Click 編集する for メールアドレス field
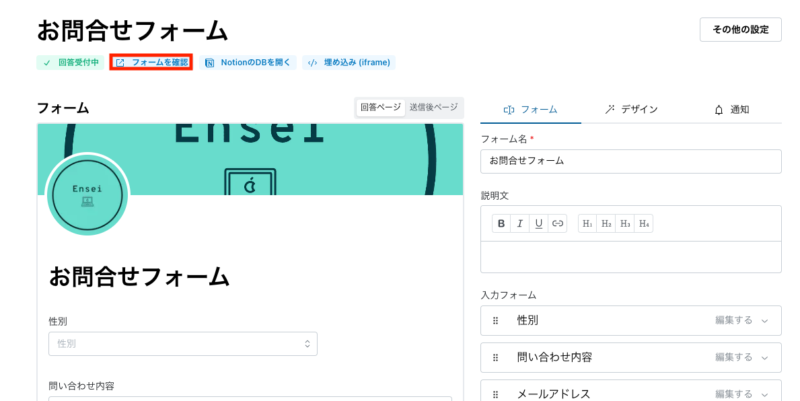The width and height of the screenshot is (800, 401). [x=734, y=394]
